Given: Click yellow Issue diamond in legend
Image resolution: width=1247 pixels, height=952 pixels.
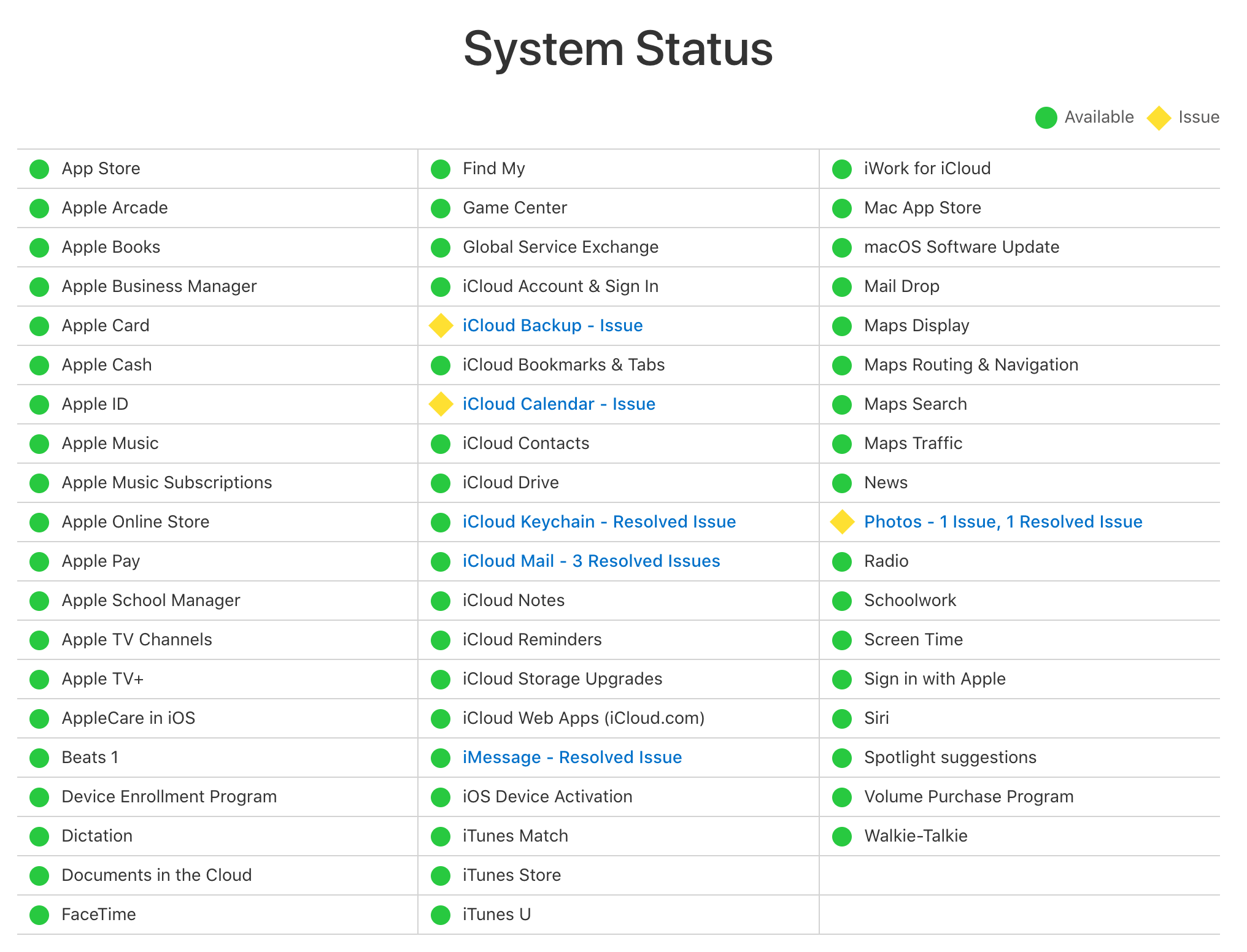Looking at the screenshot, I should coord(1159,117).
